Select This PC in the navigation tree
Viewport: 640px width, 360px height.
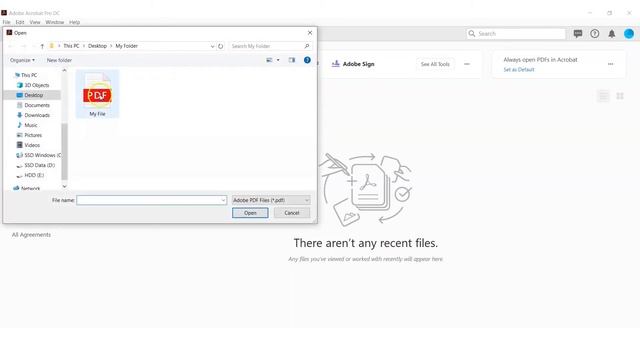pos(29,75)
